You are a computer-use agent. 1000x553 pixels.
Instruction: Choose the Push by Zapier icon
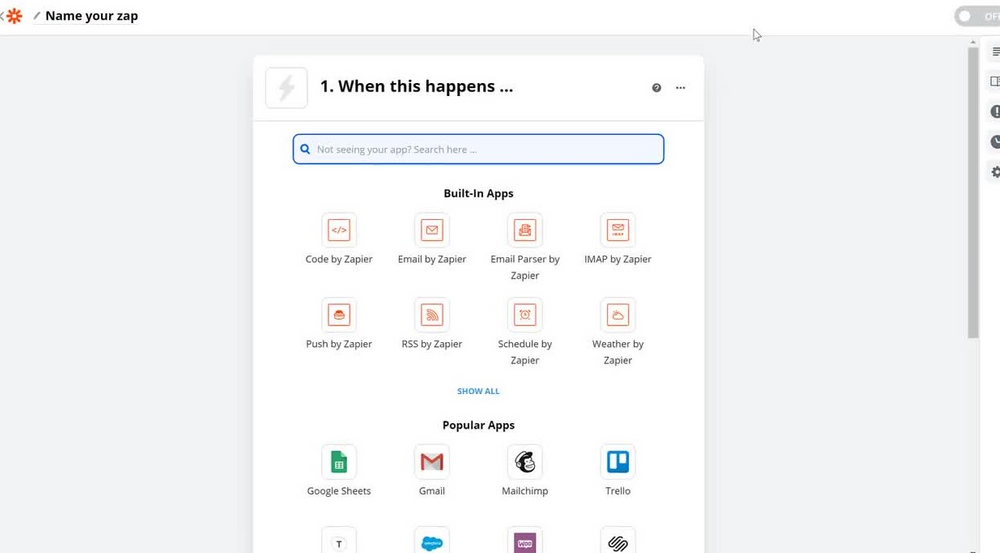click(x=339, y=314)
